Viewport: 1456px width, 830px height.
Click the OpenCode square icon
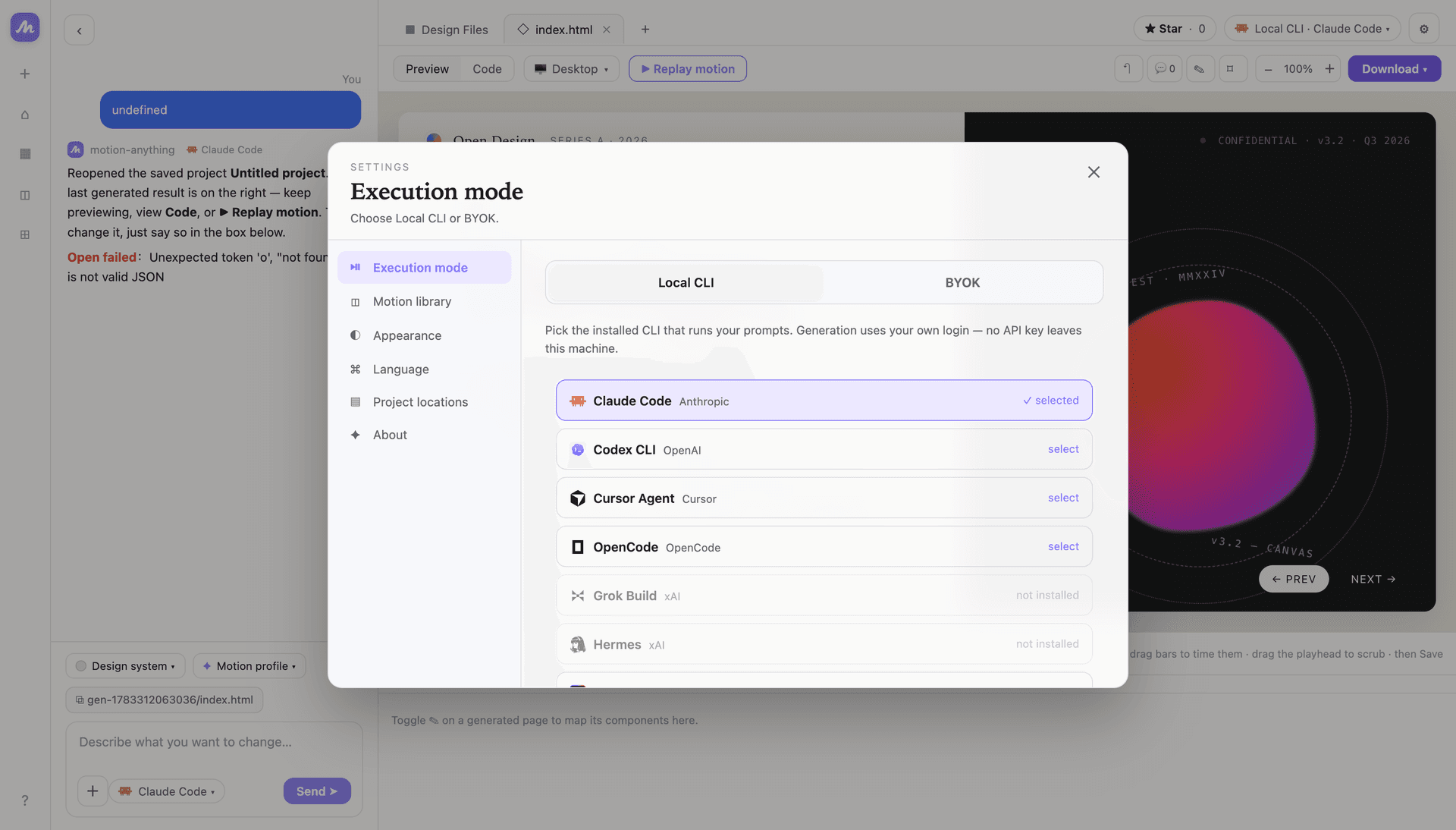pos(578,547)
